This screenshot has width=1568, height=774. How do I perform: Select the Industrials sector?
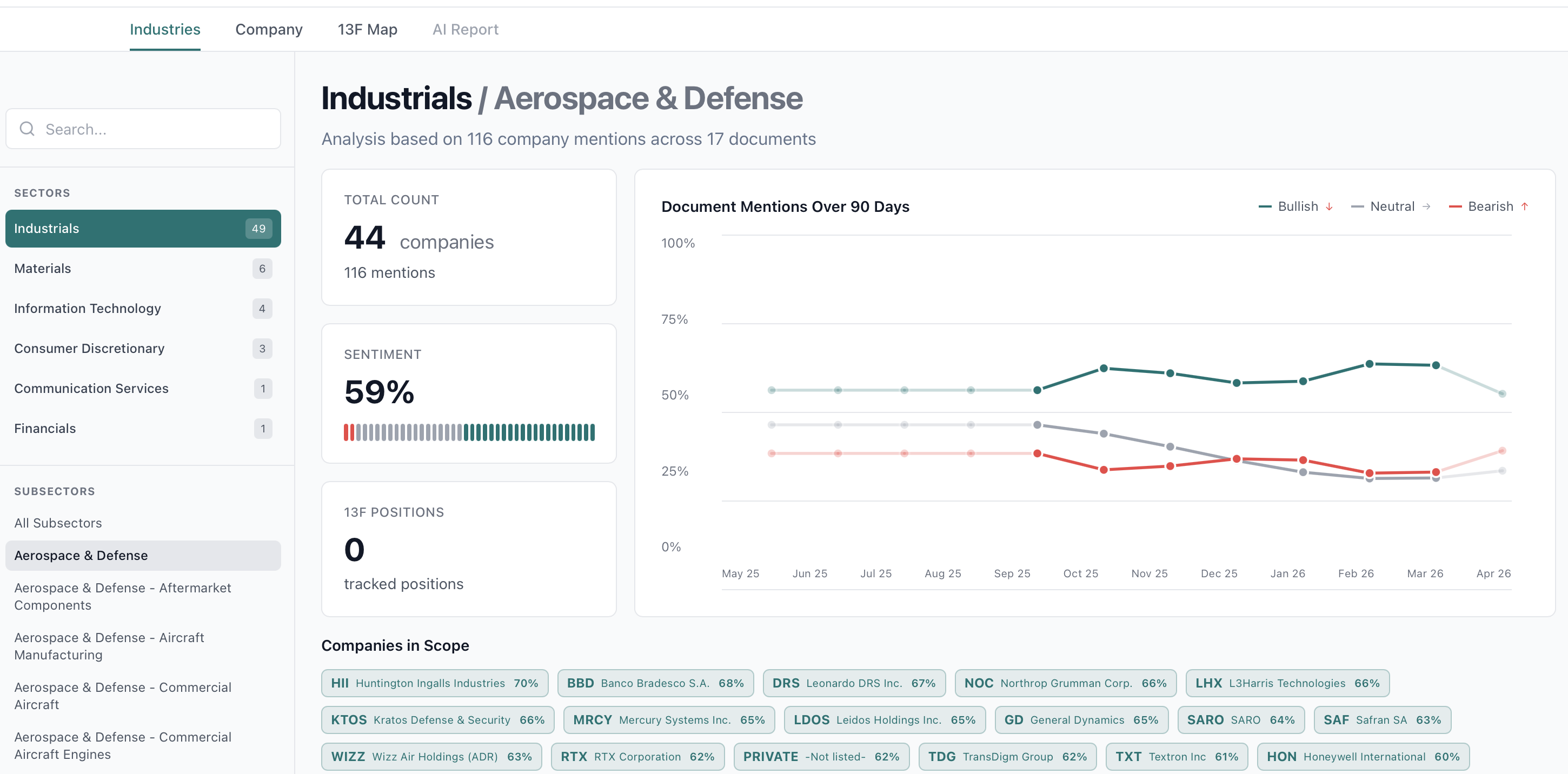pos(143,229)
